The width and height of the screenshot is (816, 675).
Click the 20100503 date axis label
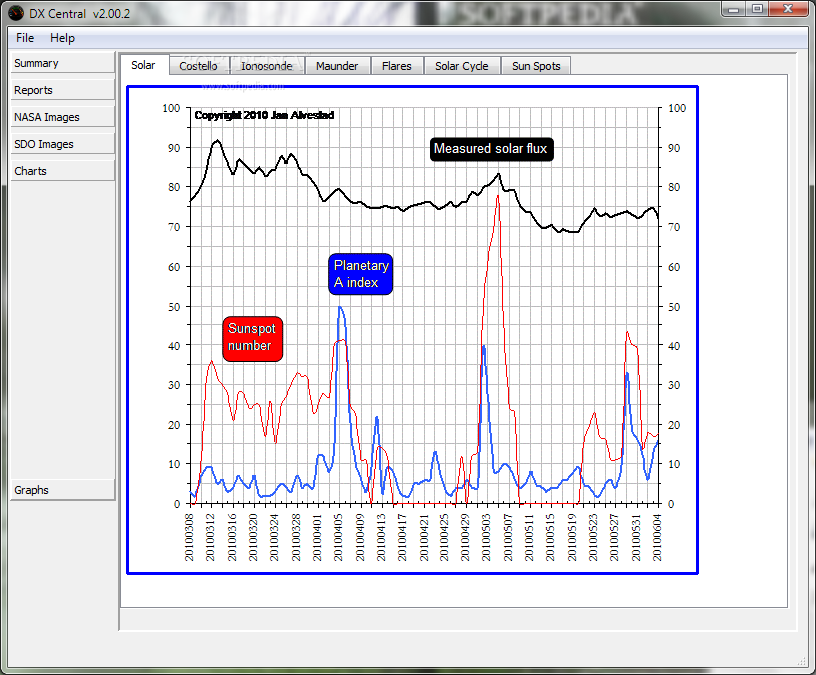pos(486,537)
